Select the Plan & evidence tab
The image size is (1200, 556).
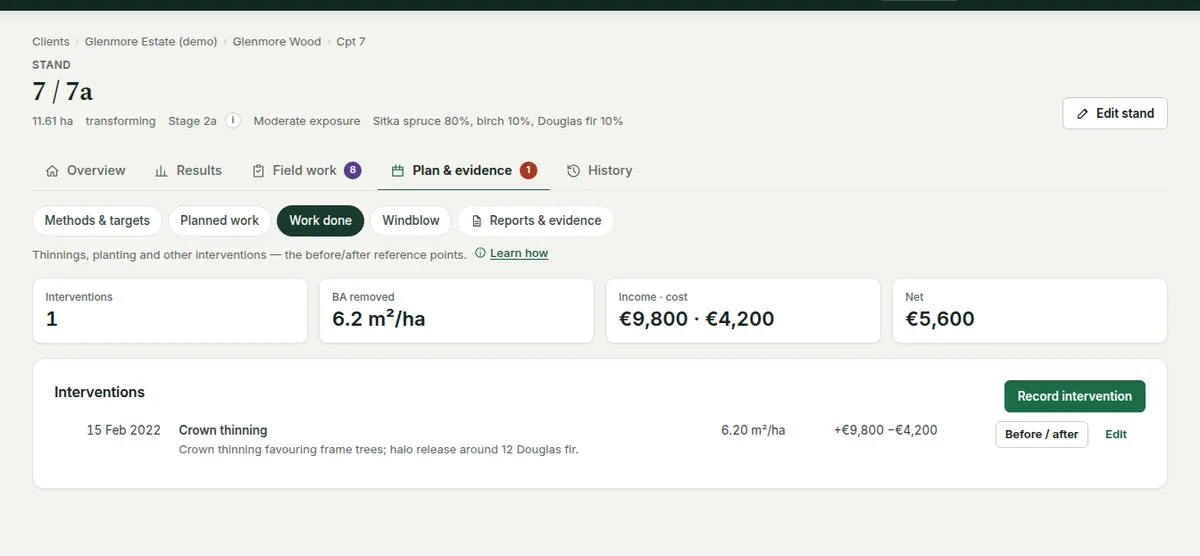(464, 171)
